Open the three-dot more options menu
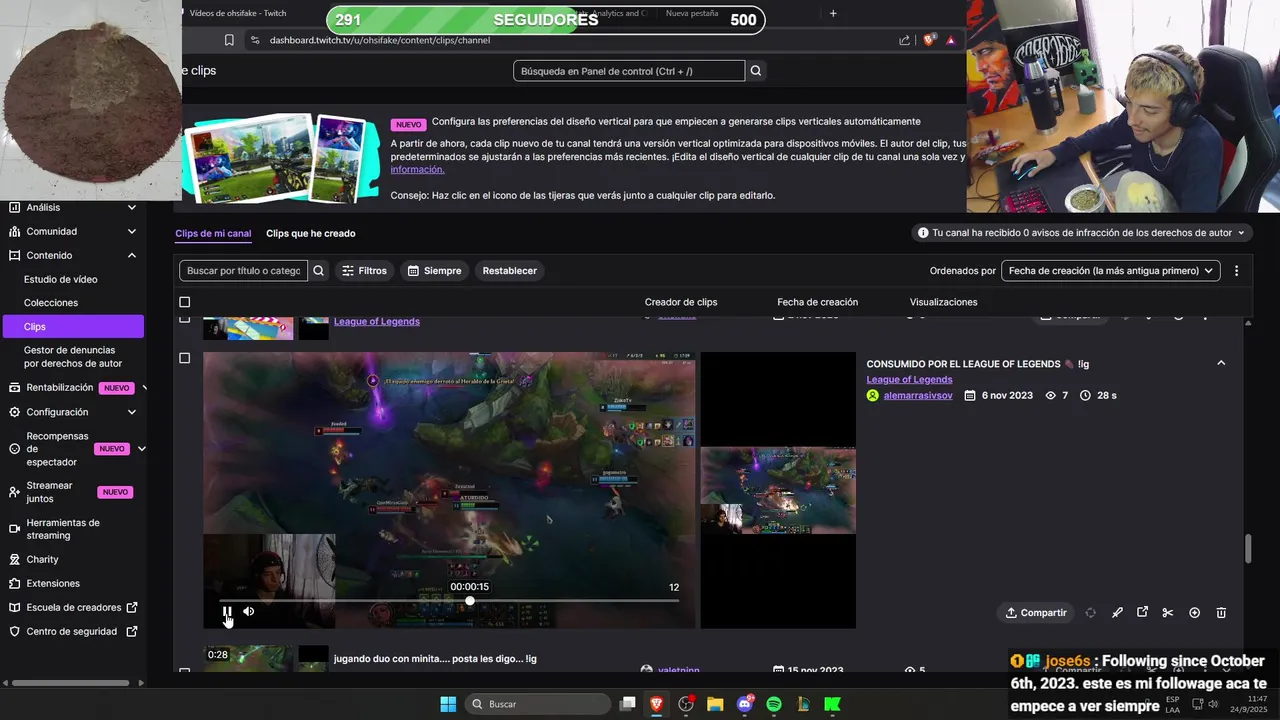 (x=1236, y=271)
